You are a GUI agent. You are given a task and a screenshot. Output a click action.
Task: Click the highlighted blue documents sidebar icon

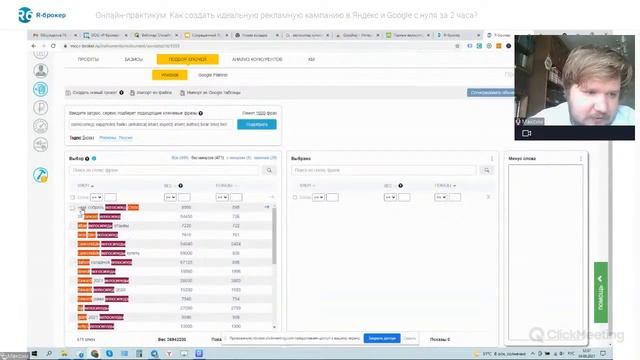click(x=40, y=89)
